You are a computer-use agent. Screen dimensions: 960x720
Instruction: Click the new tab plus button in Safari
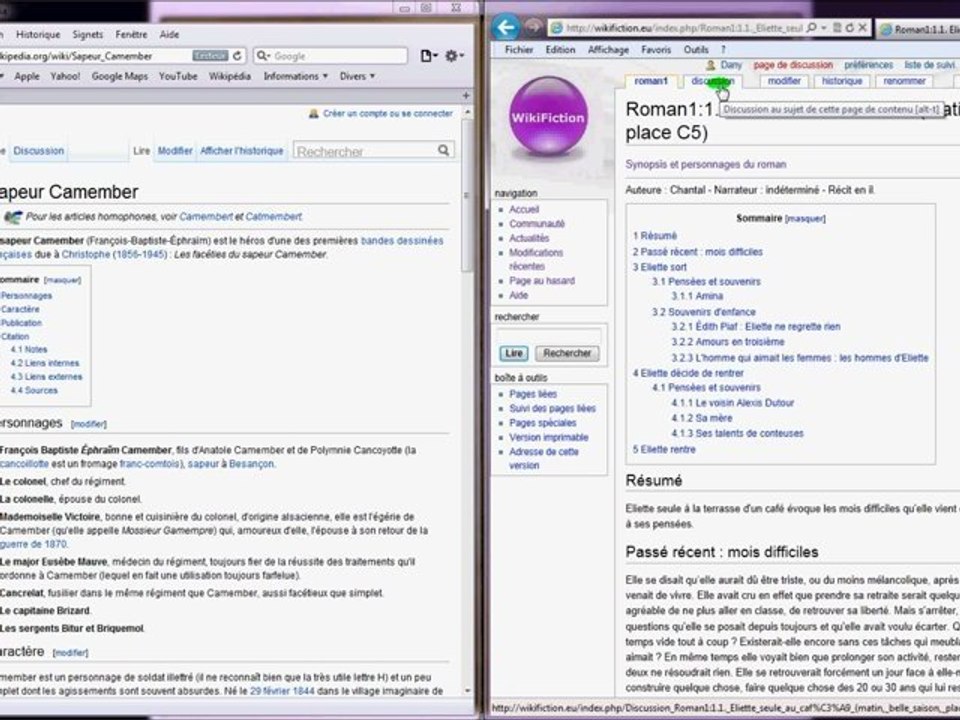tap(466, 96)
